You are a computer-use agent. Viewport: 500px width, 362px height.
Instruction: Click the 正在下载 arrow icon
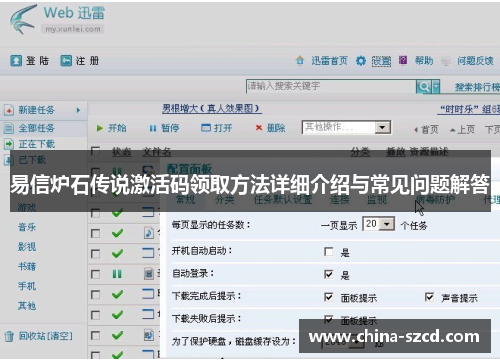point(9,144)
